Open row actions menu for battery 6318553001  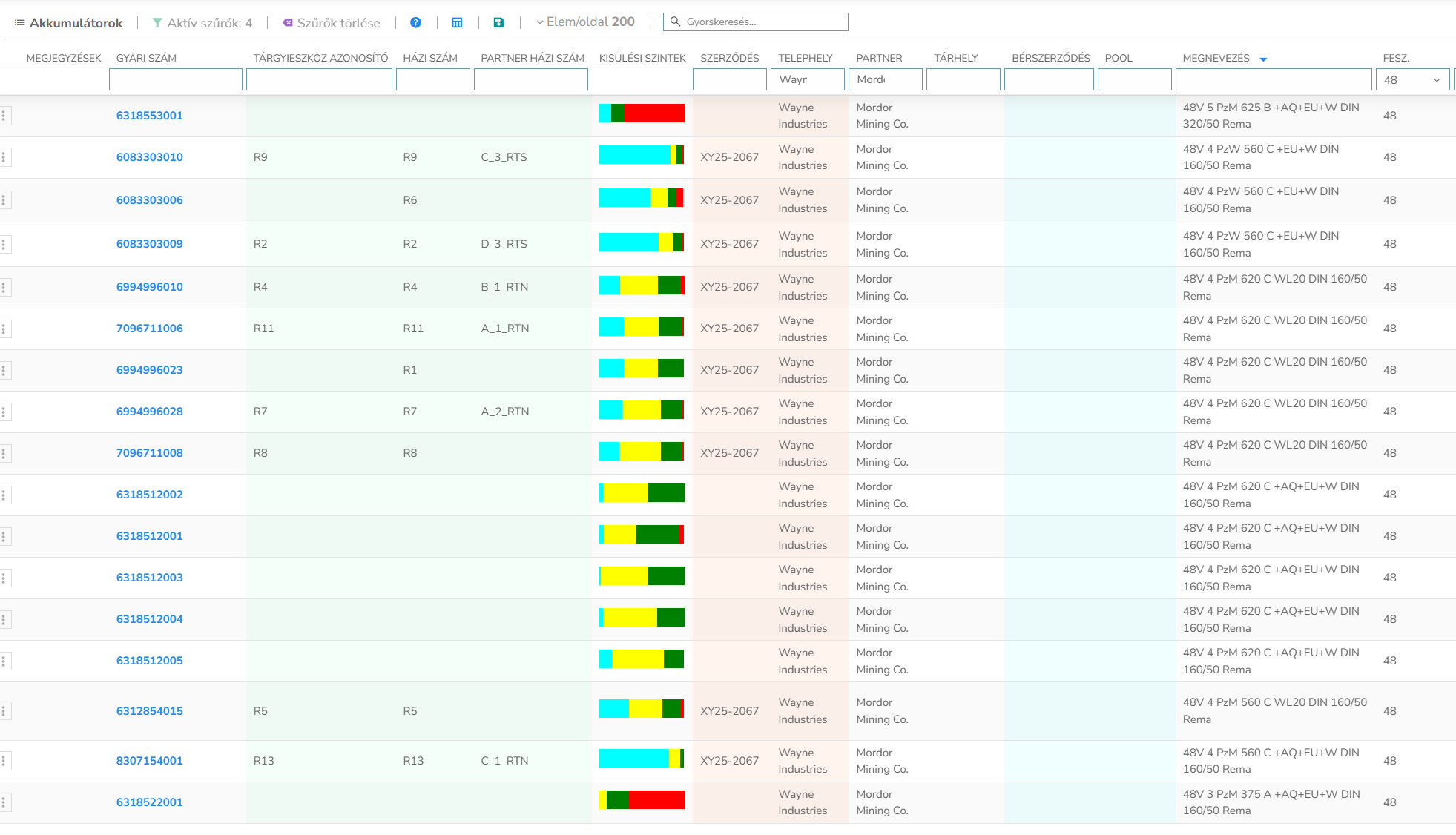(7, 116)
